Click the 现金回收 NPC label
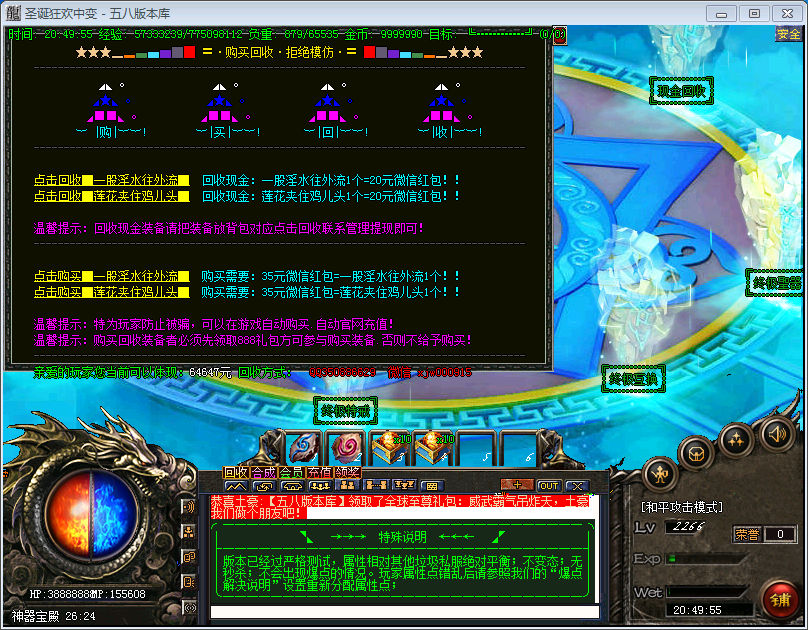Screen dimensions: 808x630 click(x=681, y=92)
